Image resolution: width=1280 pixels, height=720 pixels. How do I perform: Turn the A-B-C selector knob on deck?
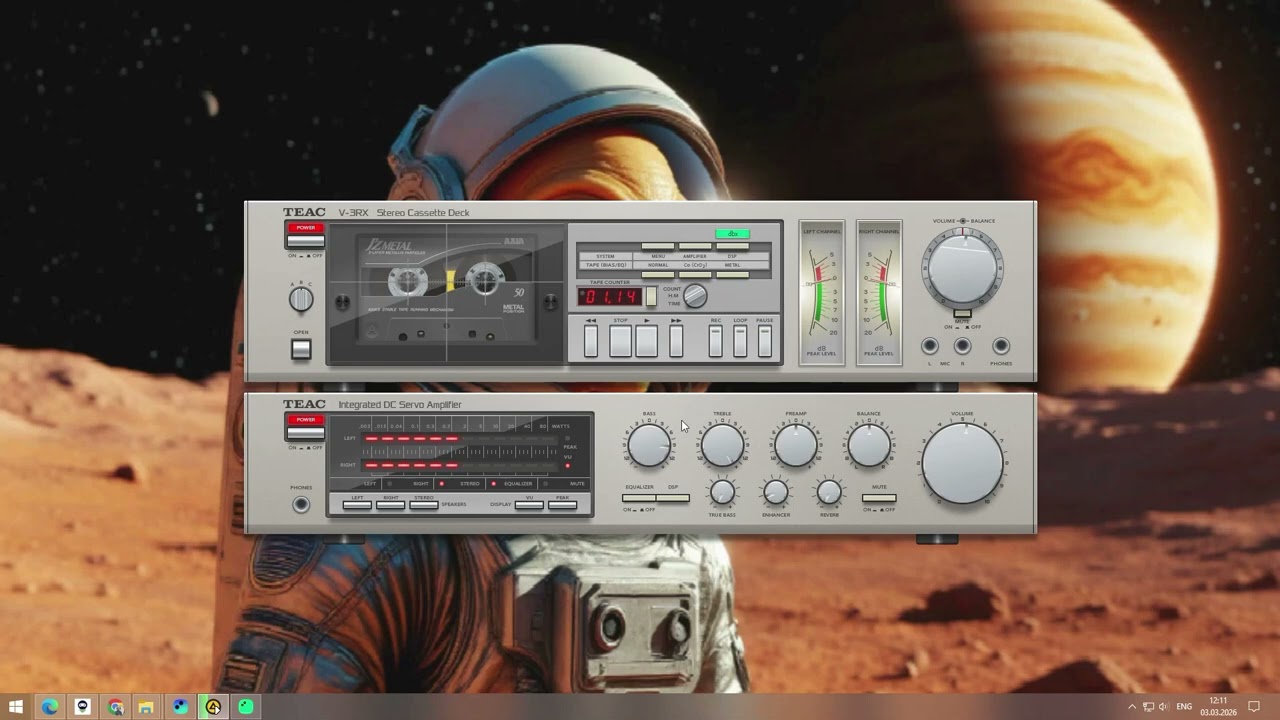pos(301,298)
